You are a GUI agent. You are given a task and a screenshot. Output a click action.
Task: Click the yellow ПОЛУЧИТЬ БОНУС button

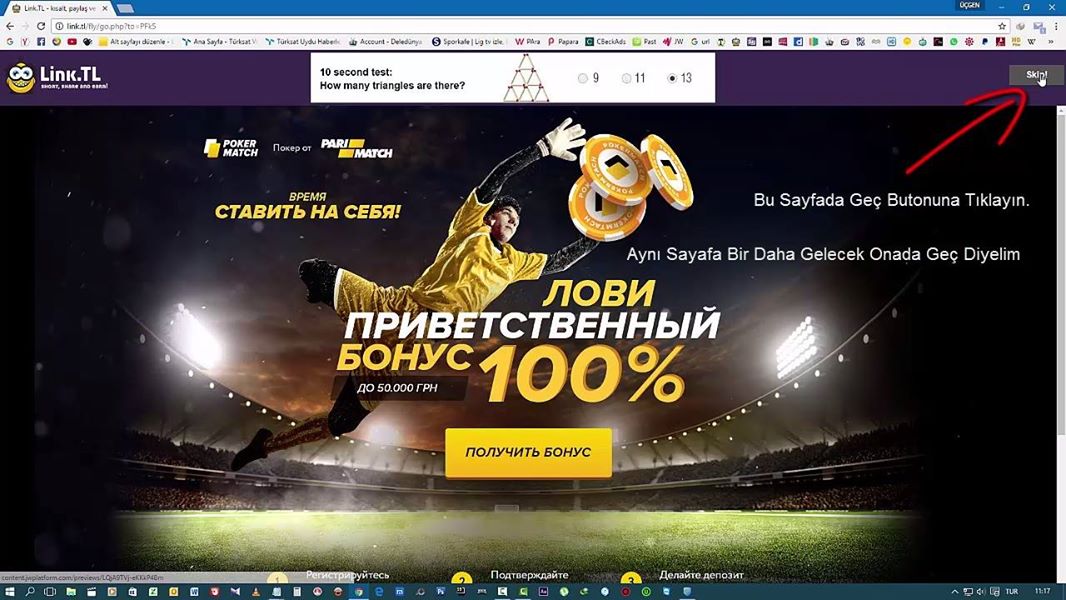pyautogui.click(x=528, y=452)
